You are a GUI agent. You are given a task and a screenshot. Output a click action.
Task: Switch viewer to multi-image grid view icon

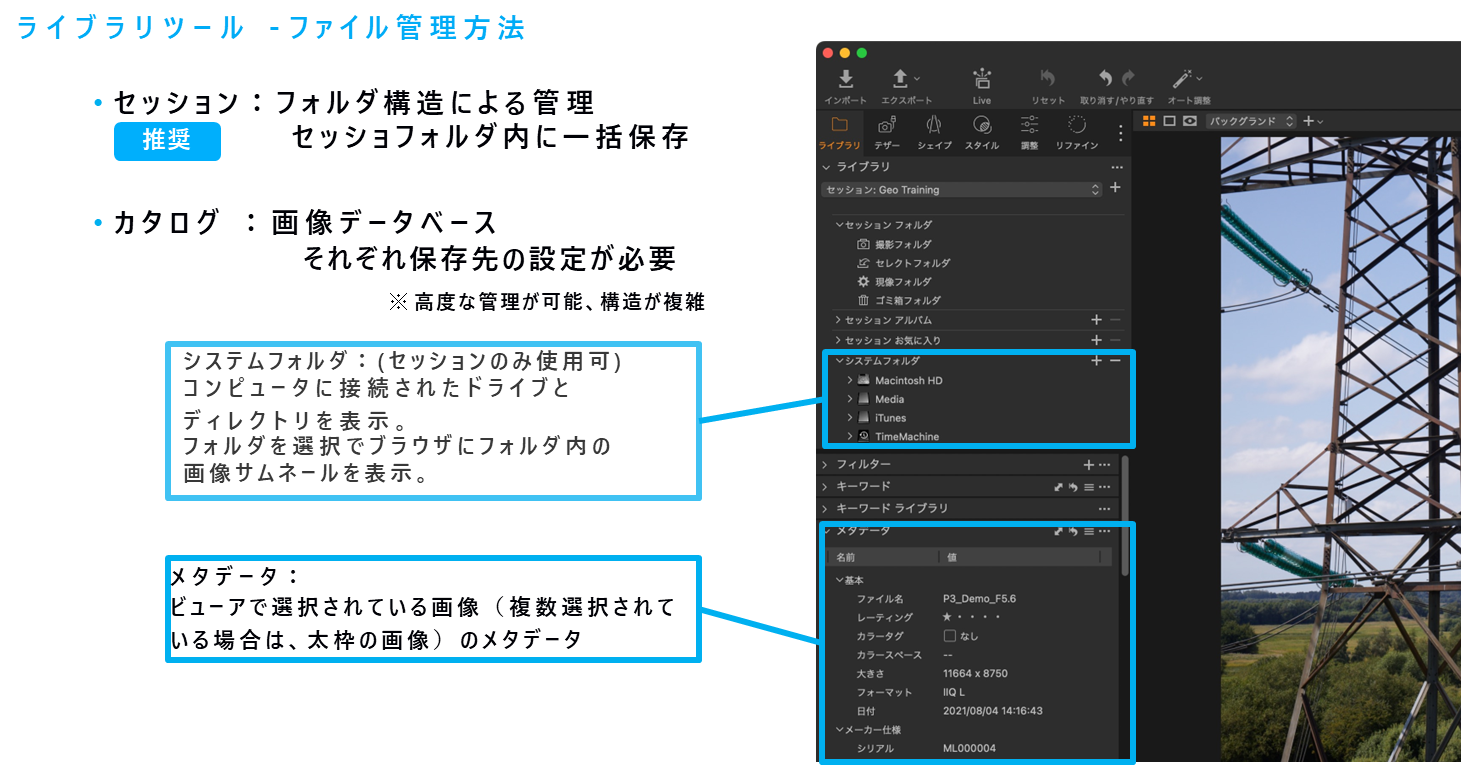tap(1149, 121)
